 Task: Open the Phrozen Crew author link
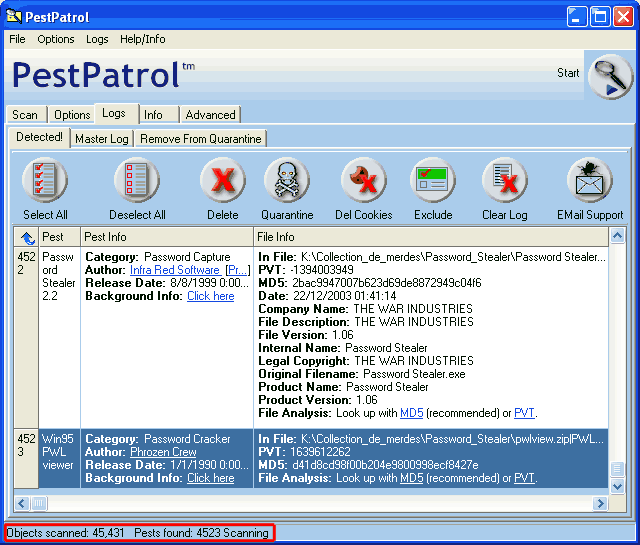click(163, 452)
